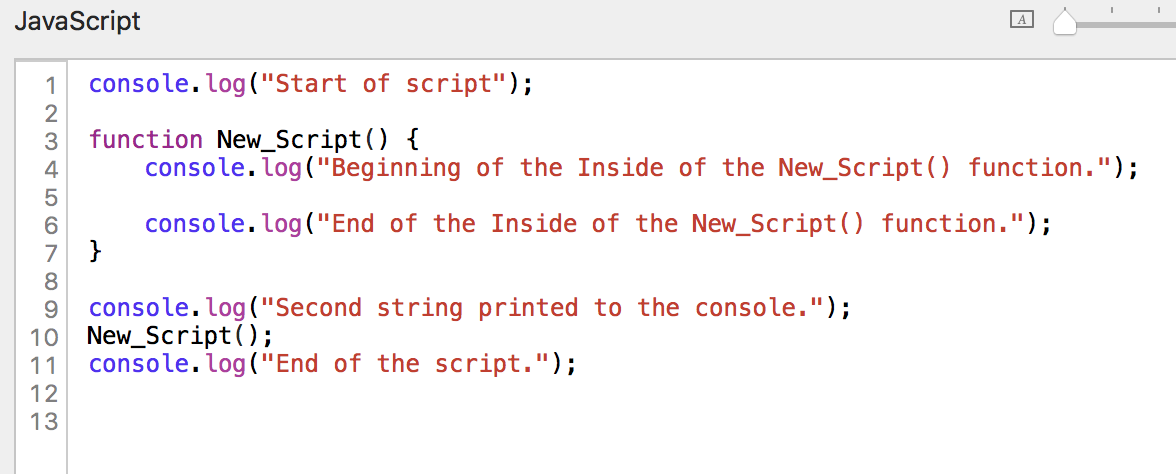Click line number 1 in the gutter
1176x474 pixels.
click(51, 85)
